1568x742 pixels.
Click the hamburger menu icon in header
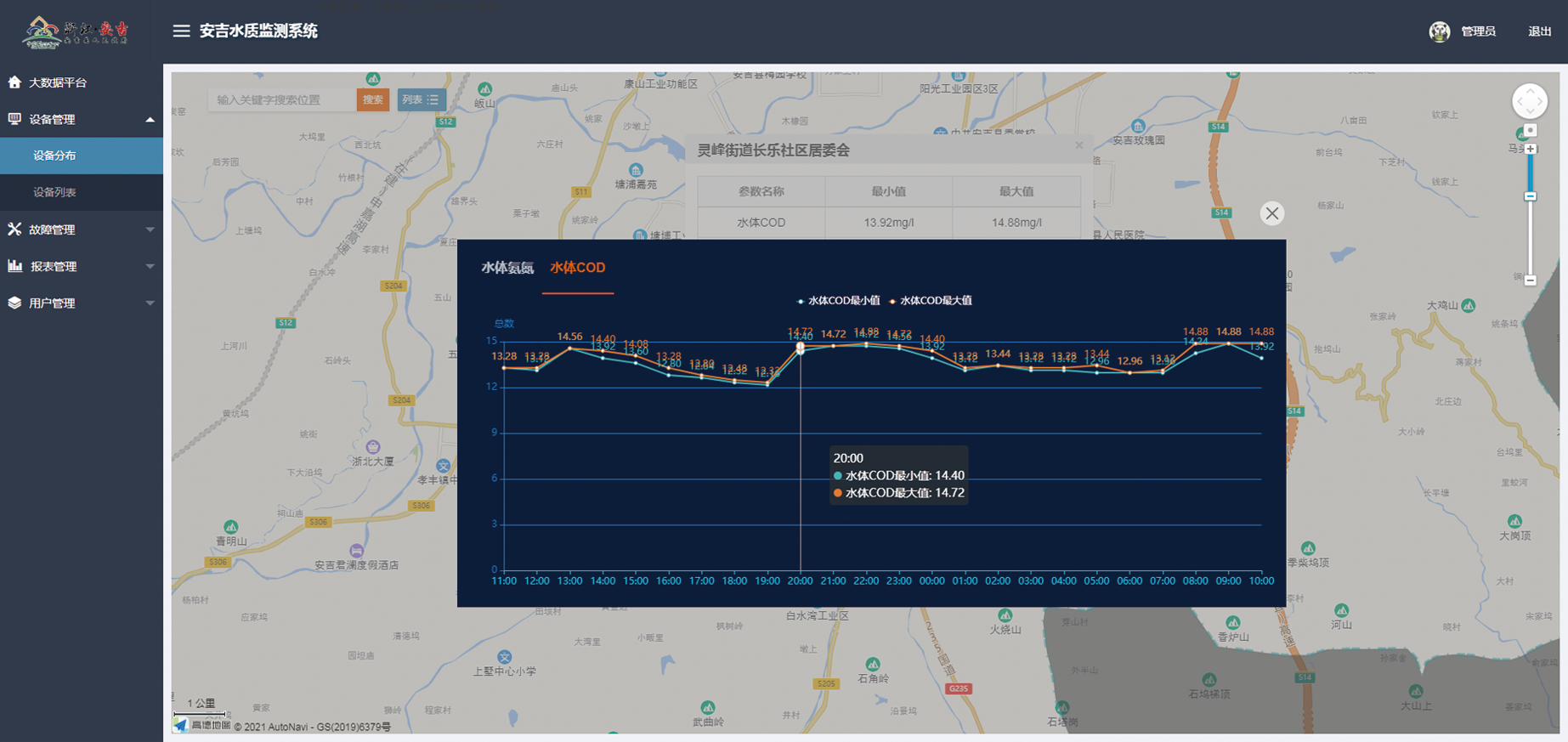click(x=181, y=31)
